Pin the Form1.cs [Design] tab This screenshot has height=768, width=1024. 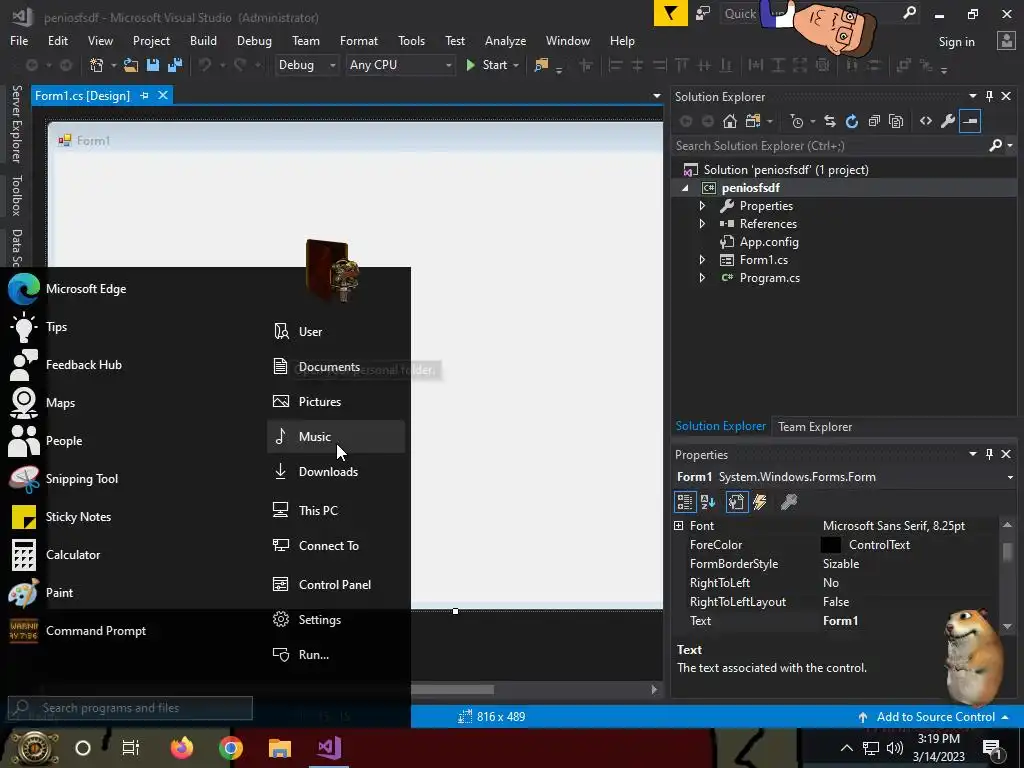[144, 95]
